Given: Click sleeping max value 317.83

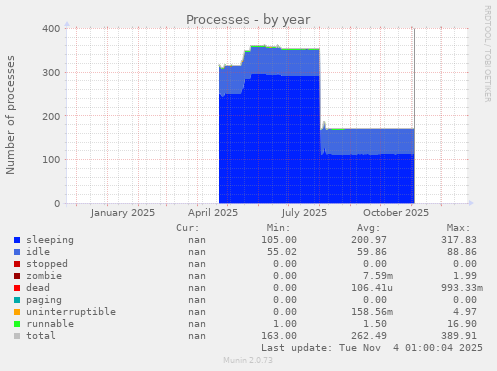Looking at the screenshot, I should (x=459, y=240).
